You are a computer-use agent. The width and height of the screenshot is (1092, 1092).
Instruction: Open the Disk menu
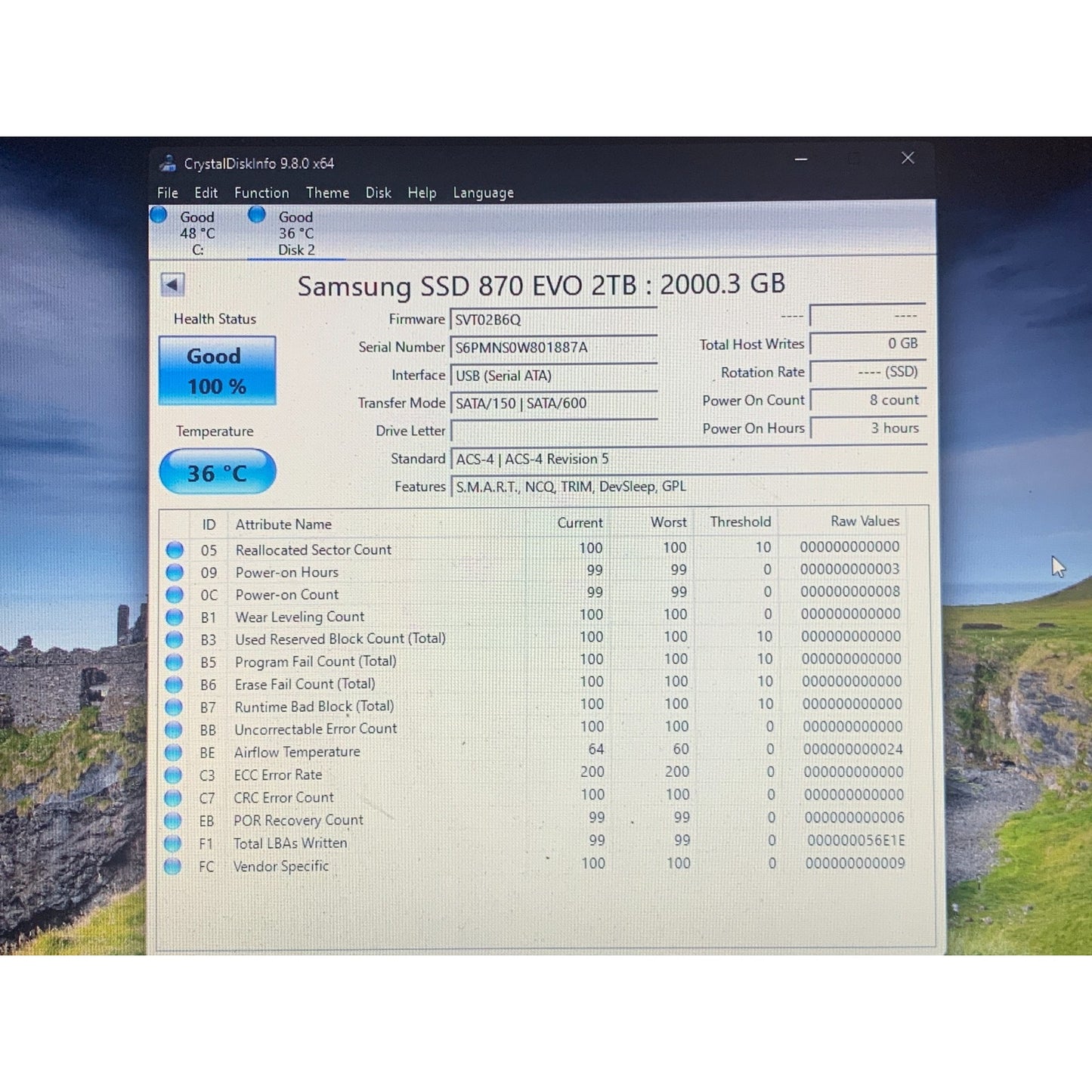pyautogui.click(x=379, y=193)
